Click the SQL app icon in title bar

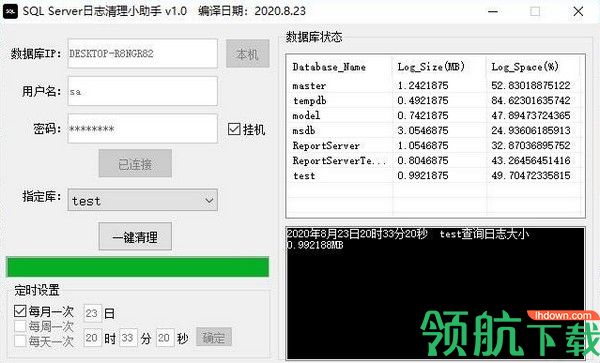click(10, 11)
